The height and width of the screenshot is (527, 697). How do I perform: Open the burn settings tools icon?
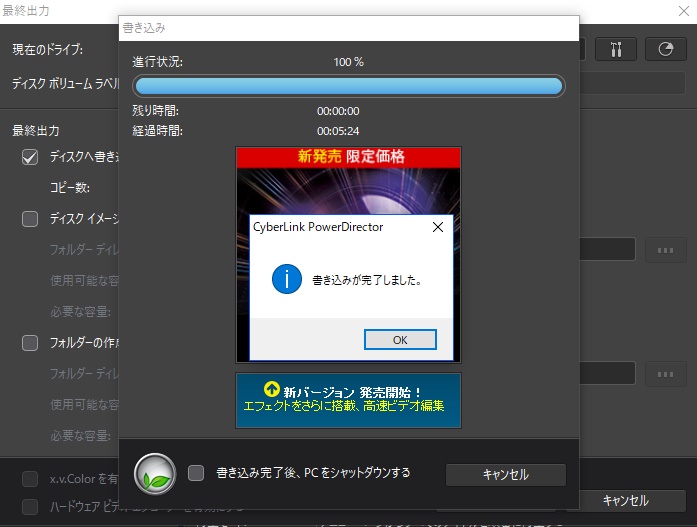[616, 49]
